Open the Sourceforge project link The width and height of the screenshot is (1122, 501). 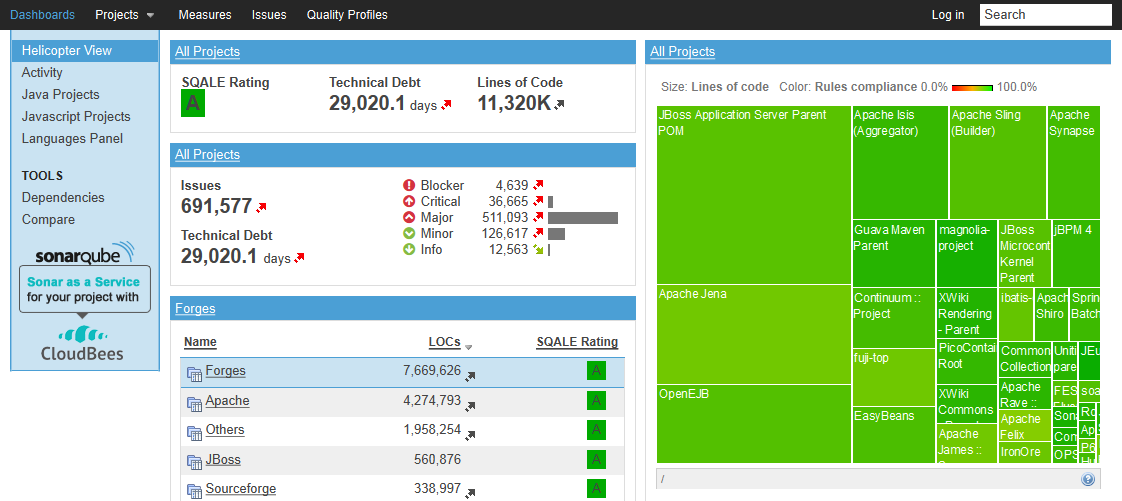(240, 489)
